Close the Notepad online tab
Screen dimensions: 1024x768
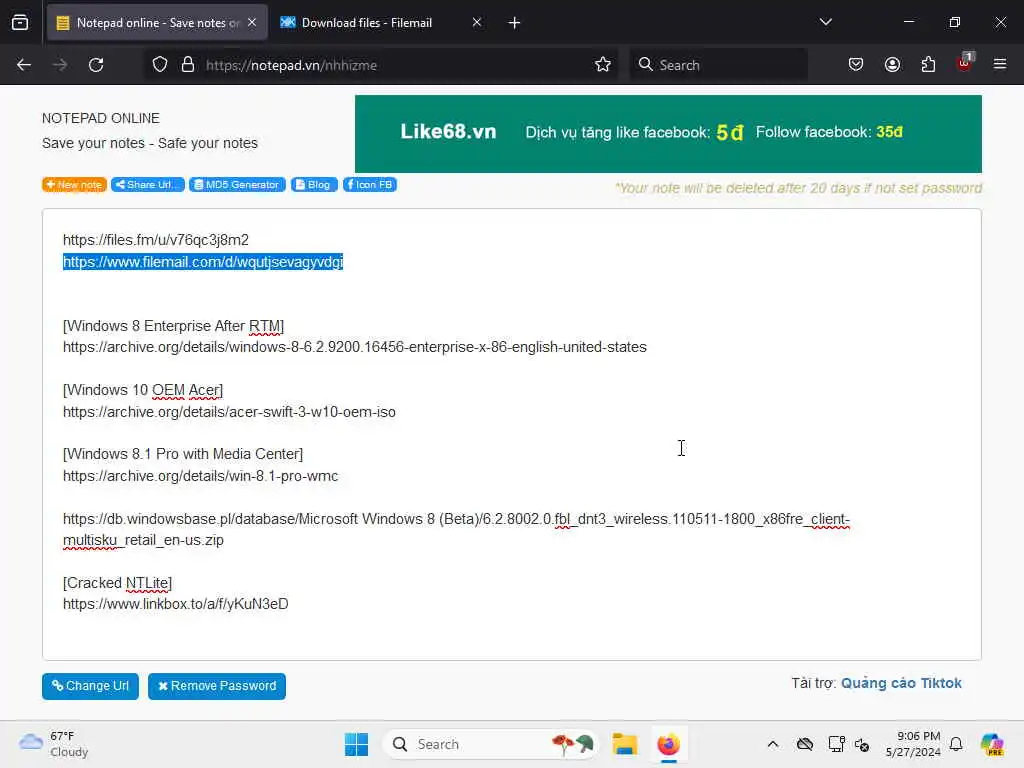(x=252, y=22)
